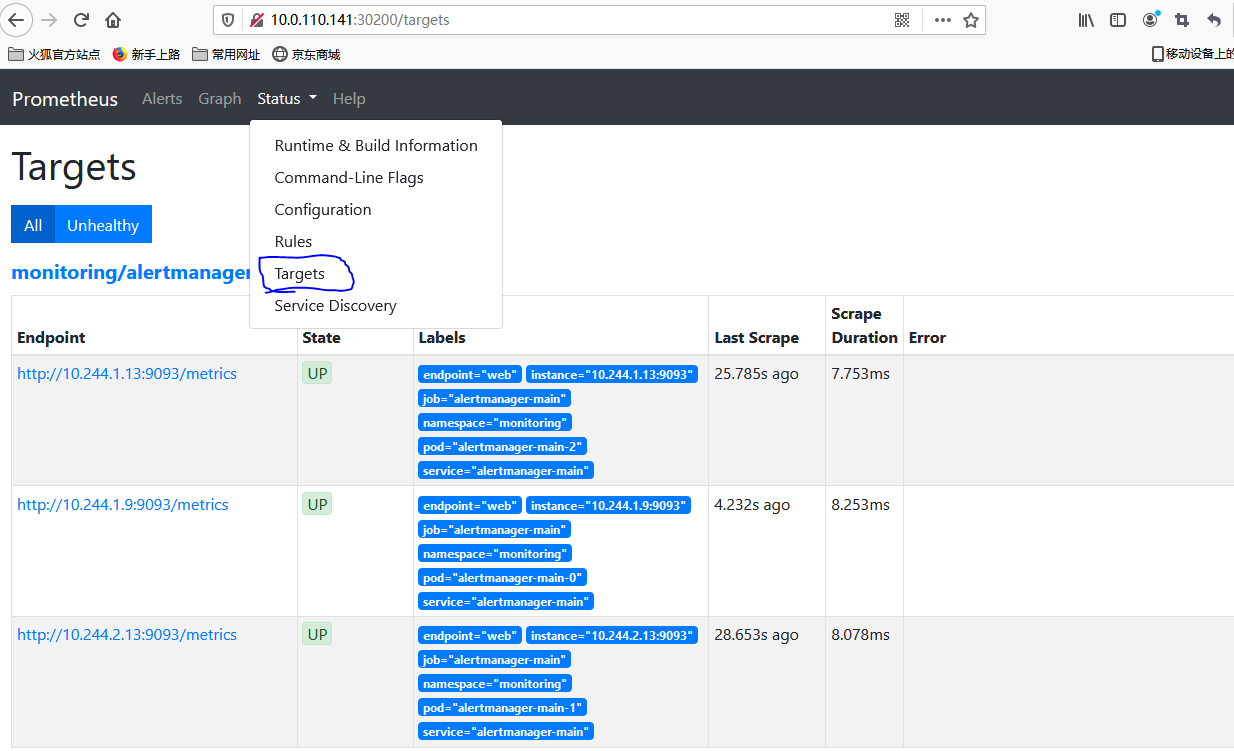Click the "4.232s ago" last scrape value

point(752,505)
